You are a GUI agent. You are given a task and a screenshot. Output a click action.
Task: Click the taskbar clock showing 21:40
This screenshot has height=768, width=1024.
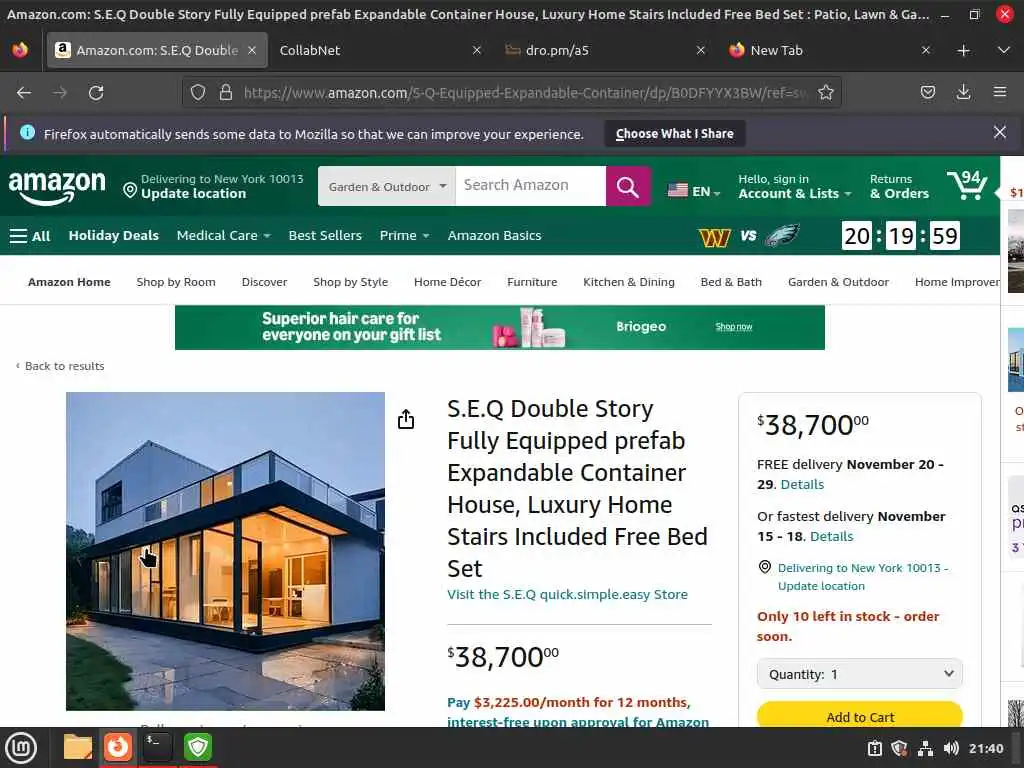pos(986,748)
